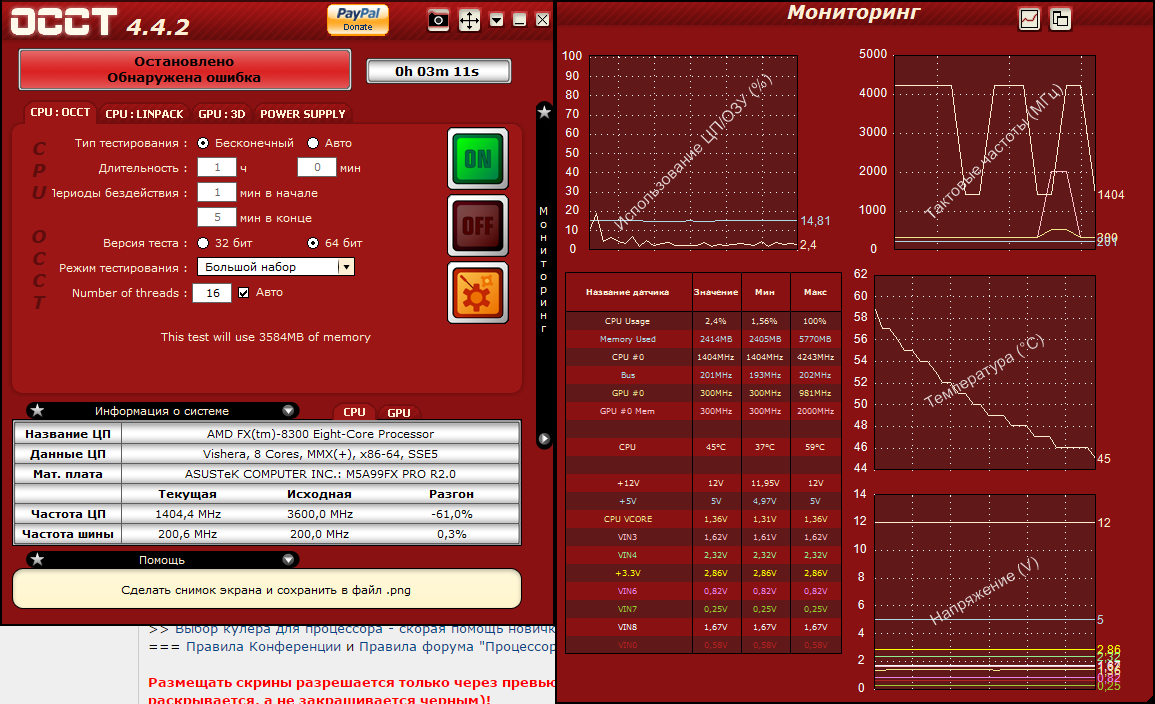
Task: Click the star beside Помощь
Action: 38,560
